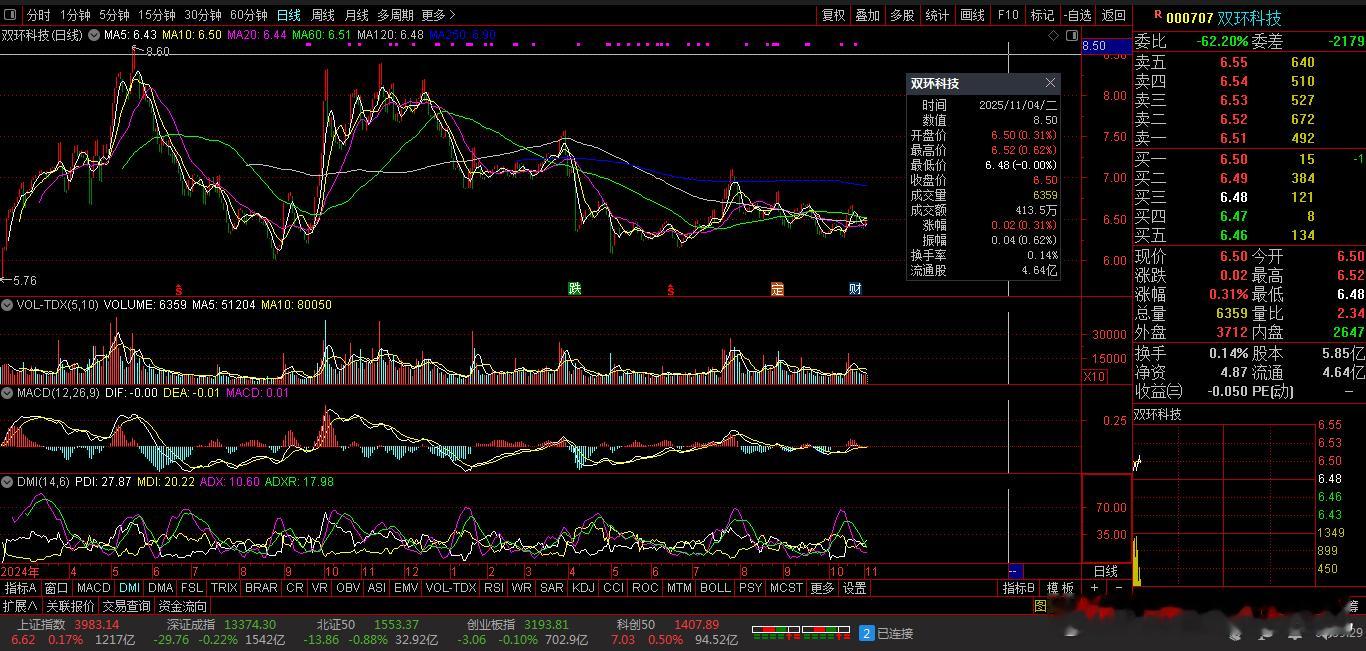Expand the 更多 periods menu at top
This screenshot has height=651, width=1366.
point(438,15)
